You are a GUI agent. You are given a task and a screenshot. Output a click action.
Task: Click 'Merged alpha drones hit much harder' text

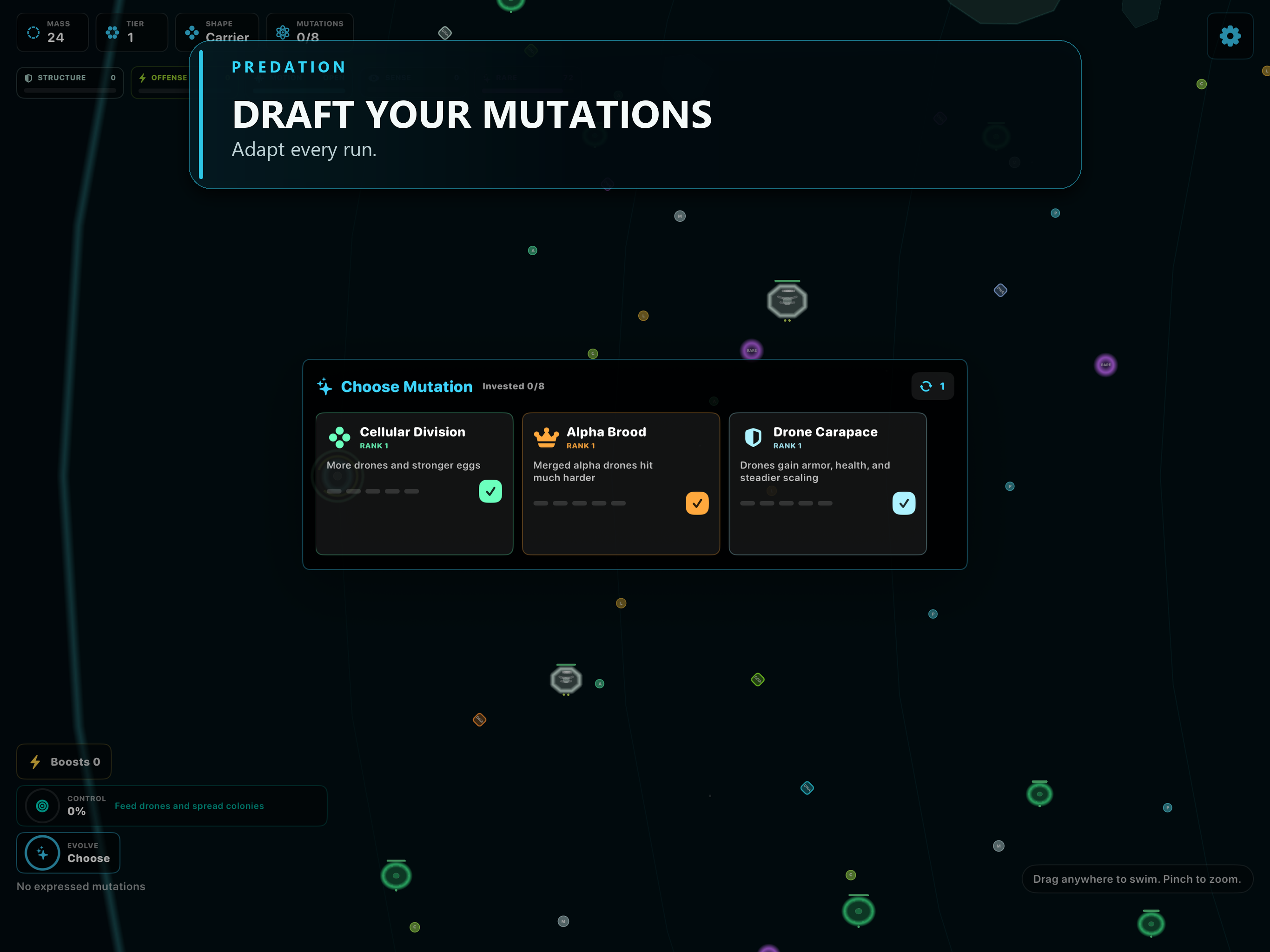pyautogui.click(x=593, y=471)
